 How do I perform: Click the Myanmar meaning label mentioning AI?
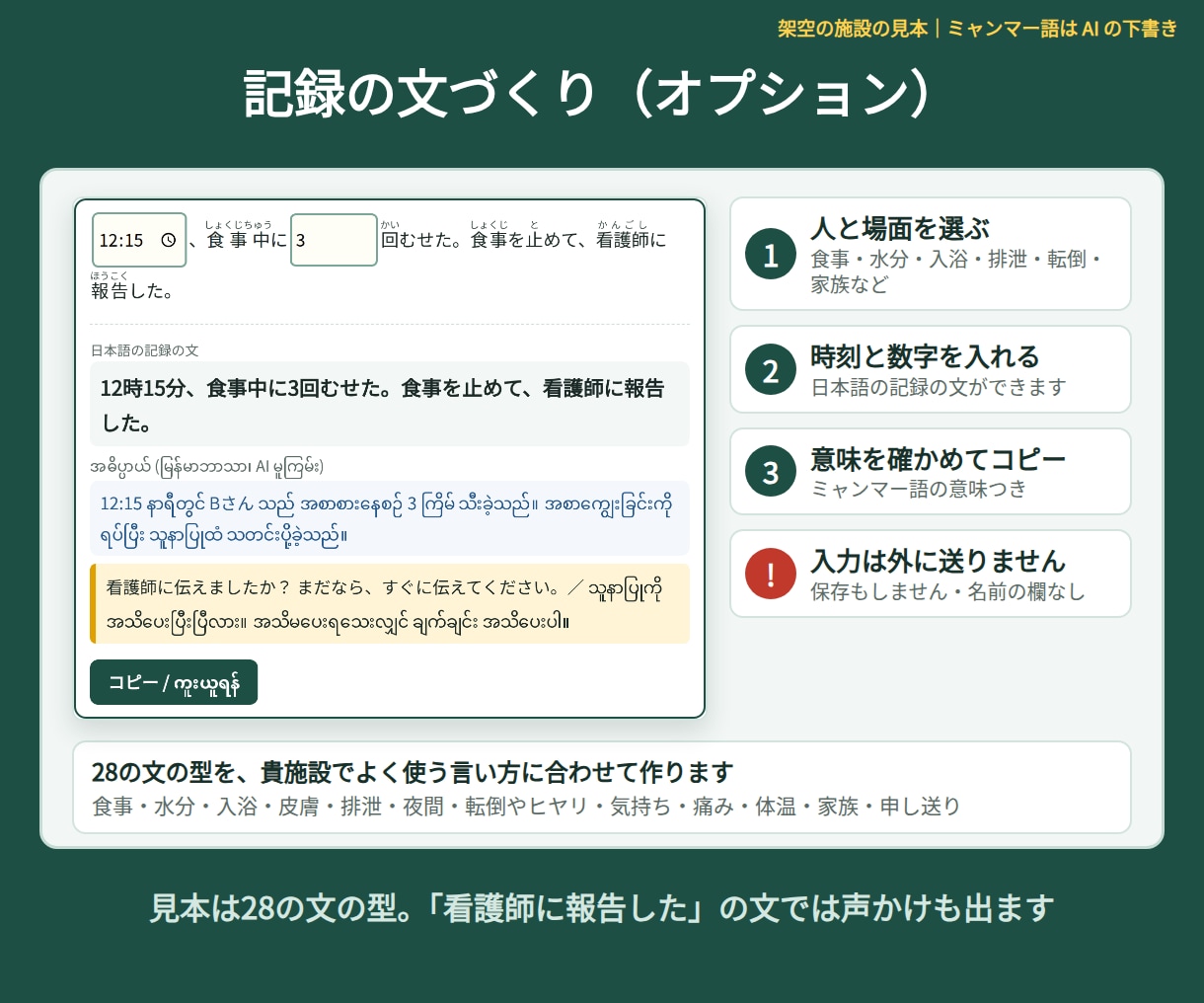(207, 466)
